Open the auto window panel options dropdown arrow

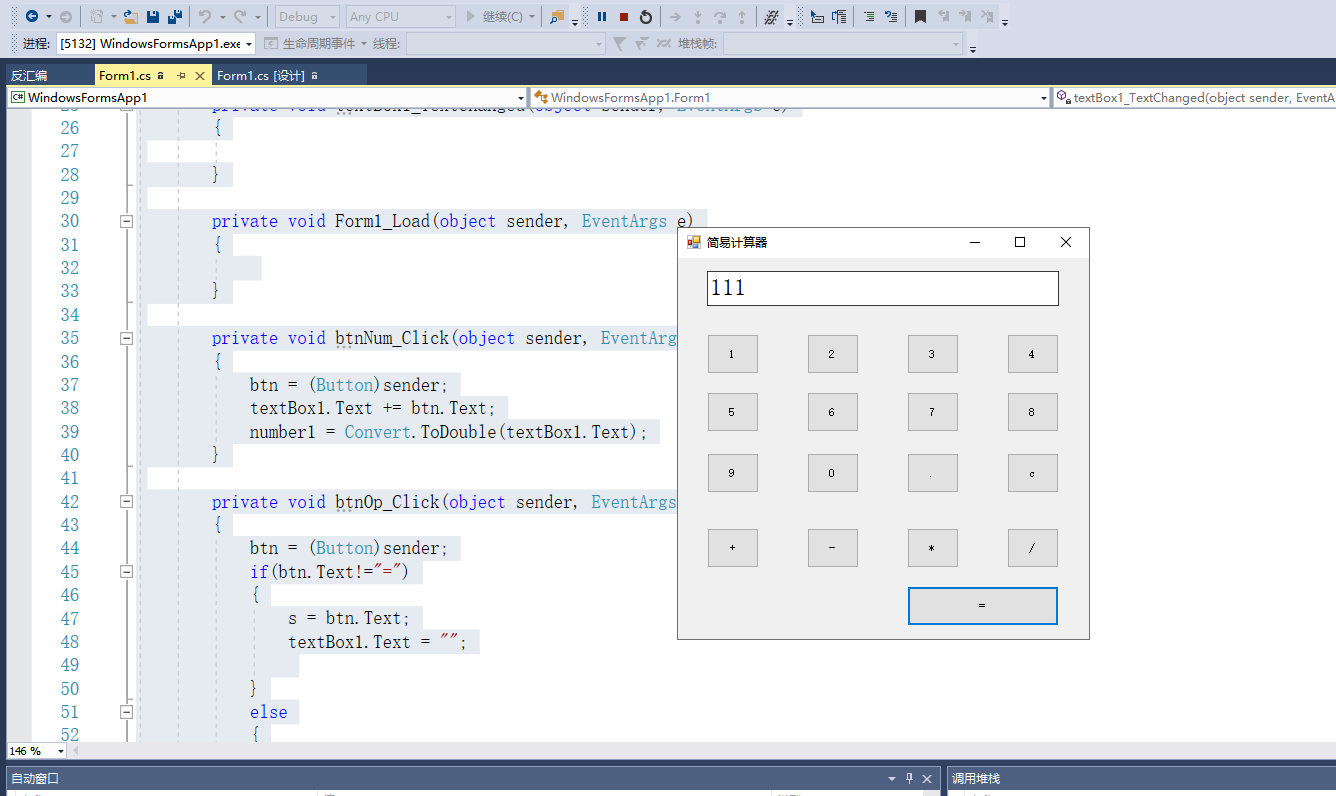[x=891, y=778]
